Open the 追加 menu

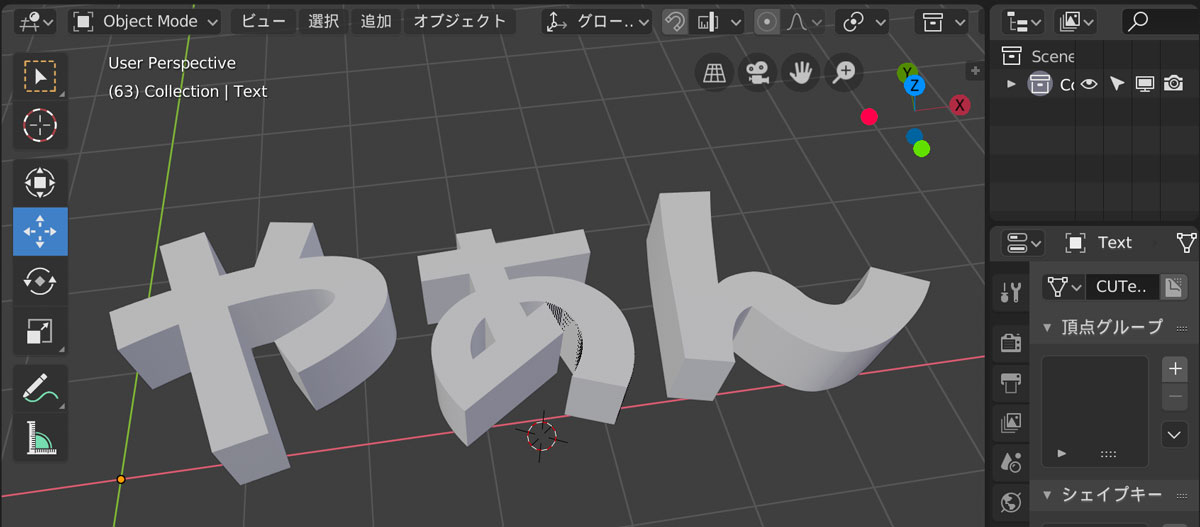[x=376, y=21]
